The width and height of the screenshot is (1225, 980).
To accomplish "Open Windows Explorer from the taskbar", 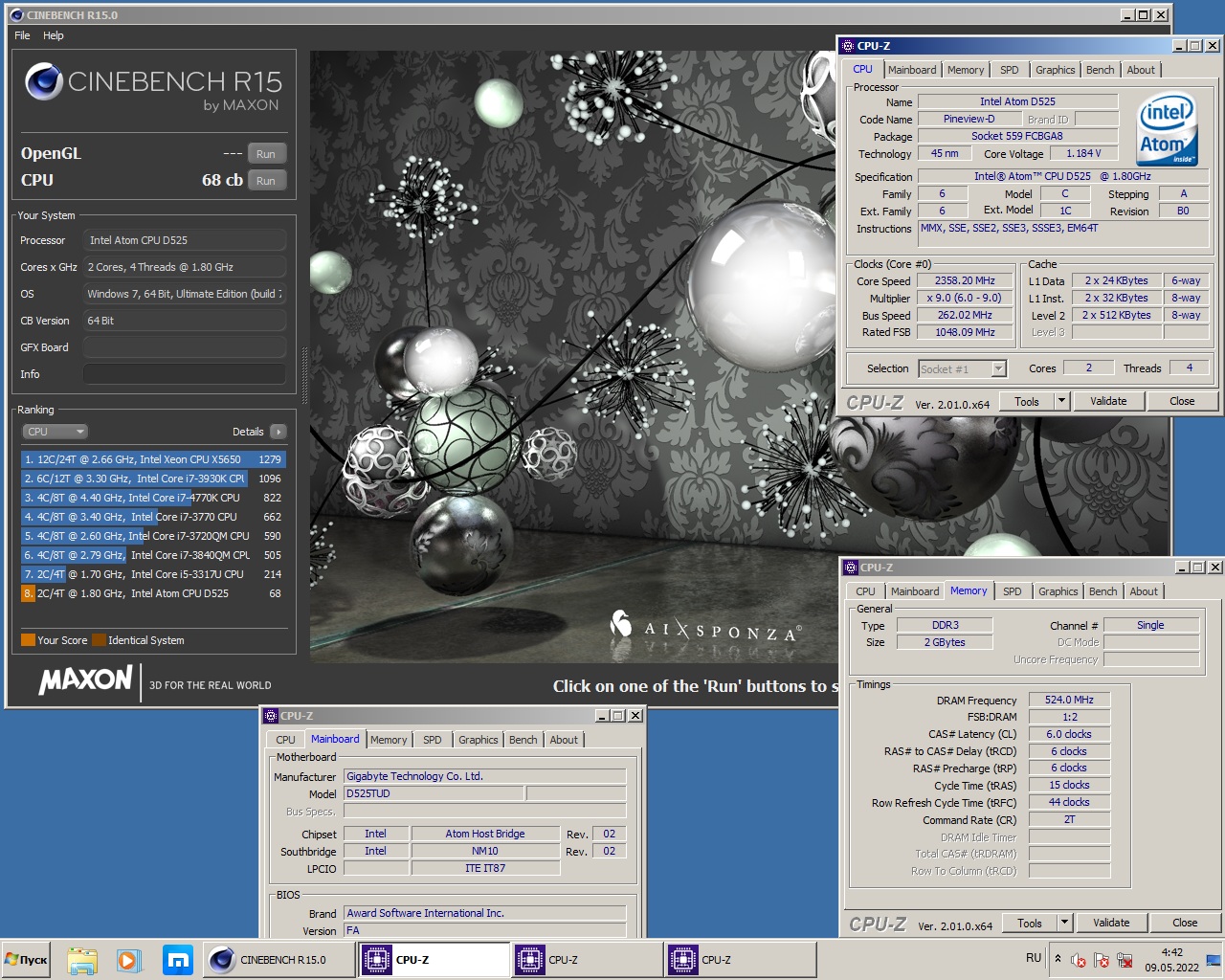I will click(x=82, y=960).
